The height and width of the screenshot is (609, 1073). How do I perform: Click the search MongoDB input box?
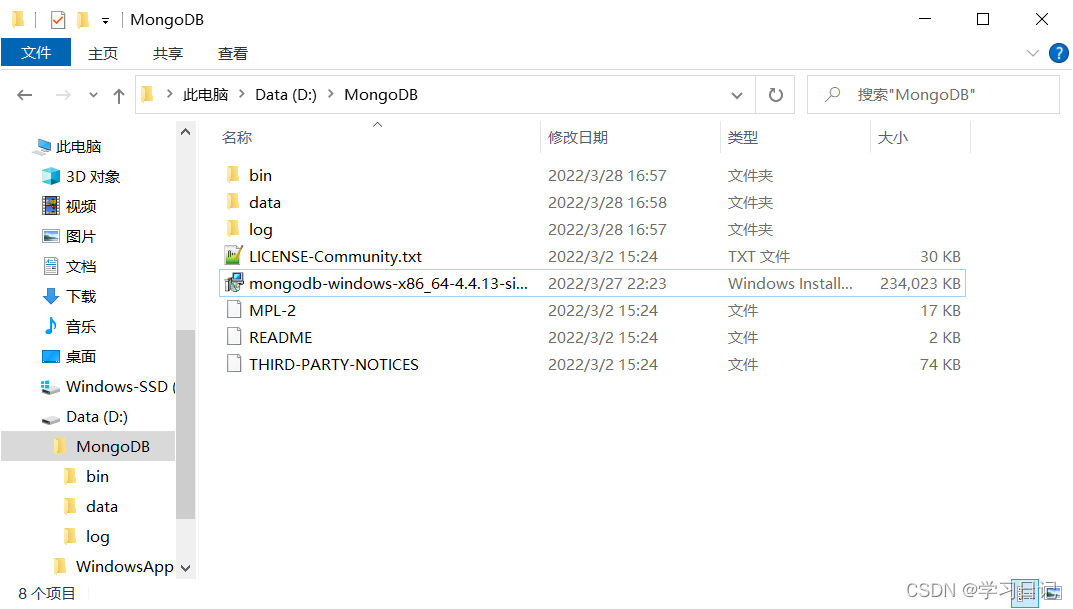933,94
